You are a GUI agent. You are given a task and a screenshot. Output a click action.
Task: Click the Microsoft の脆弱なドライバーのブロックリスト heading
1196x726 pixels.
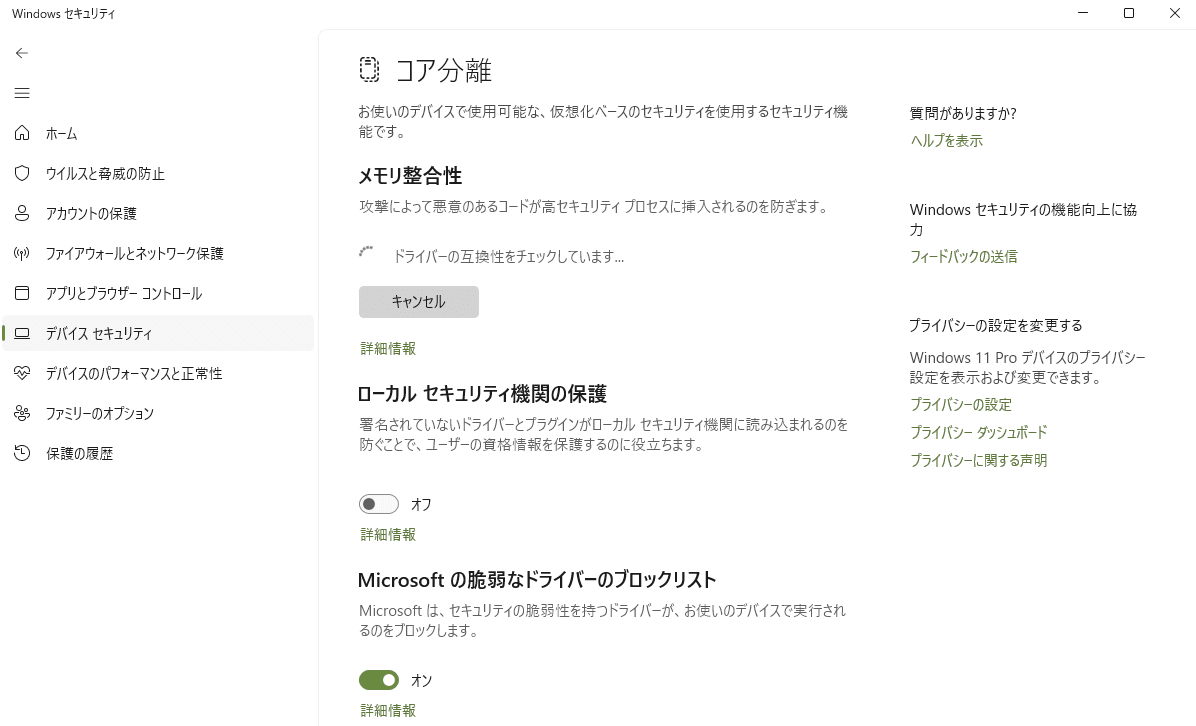537,580
